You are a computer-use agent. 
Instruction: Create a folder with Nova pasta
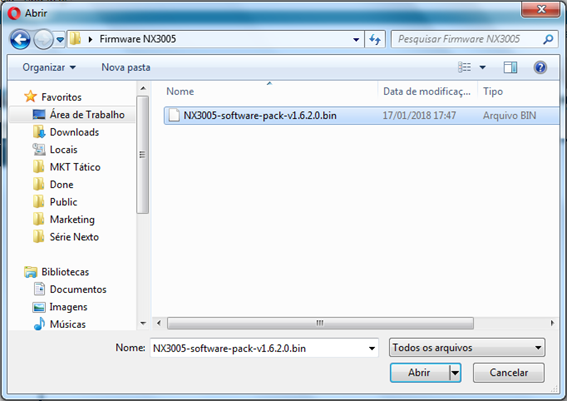126,68
